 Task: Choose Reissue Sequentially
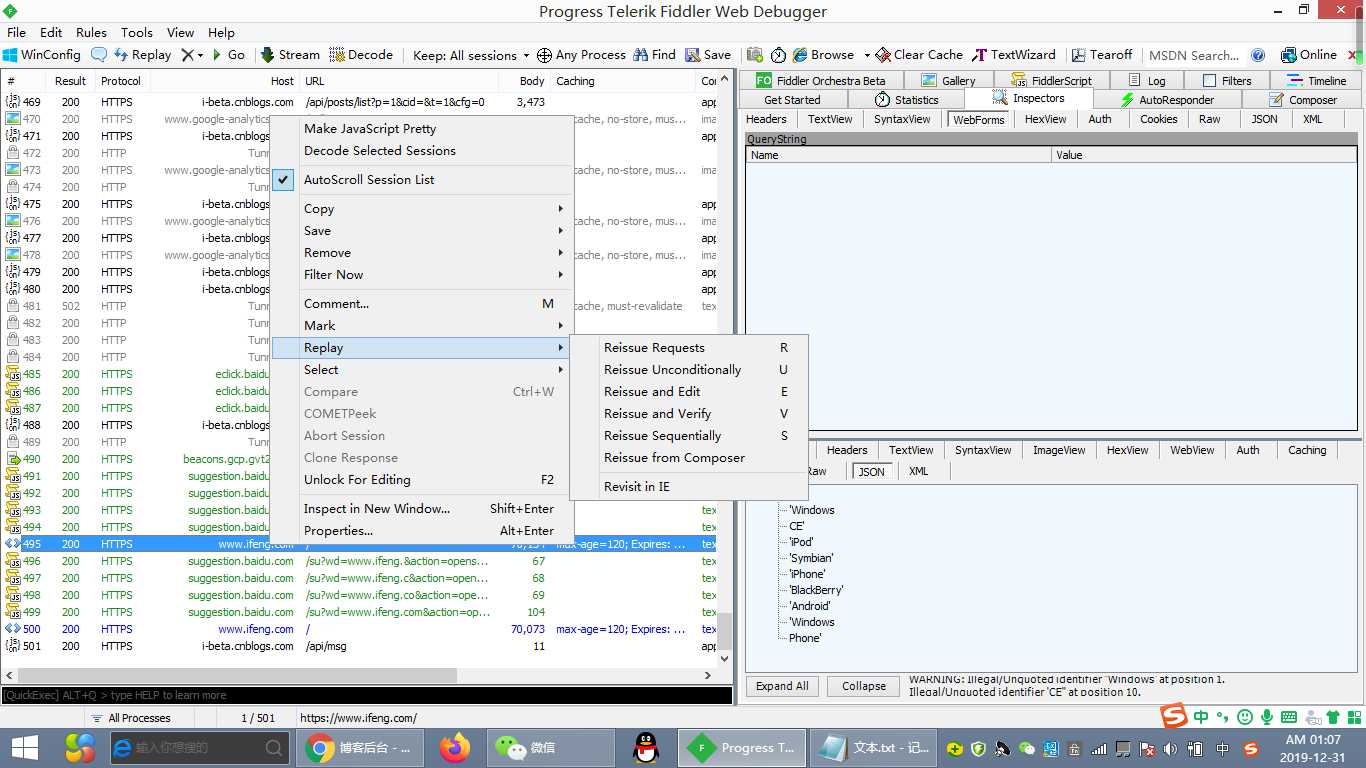689,436
